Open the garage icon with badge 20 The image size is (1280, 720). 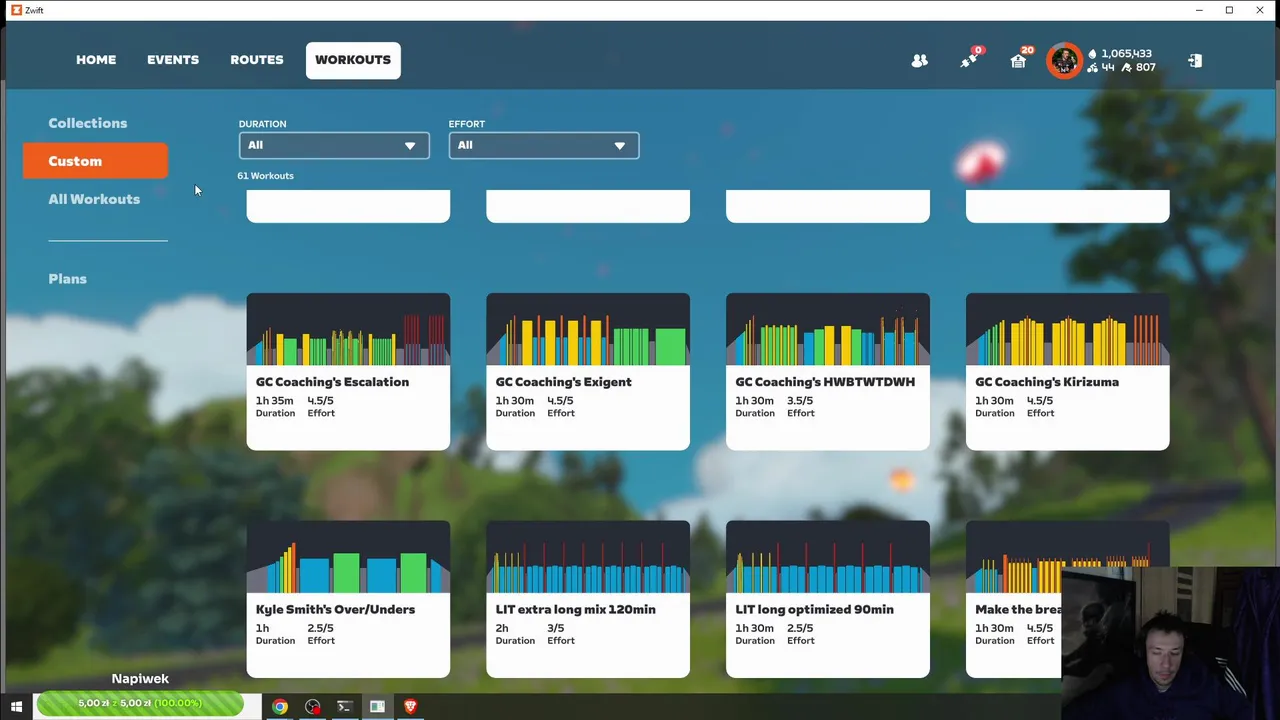pos(1018,60)
